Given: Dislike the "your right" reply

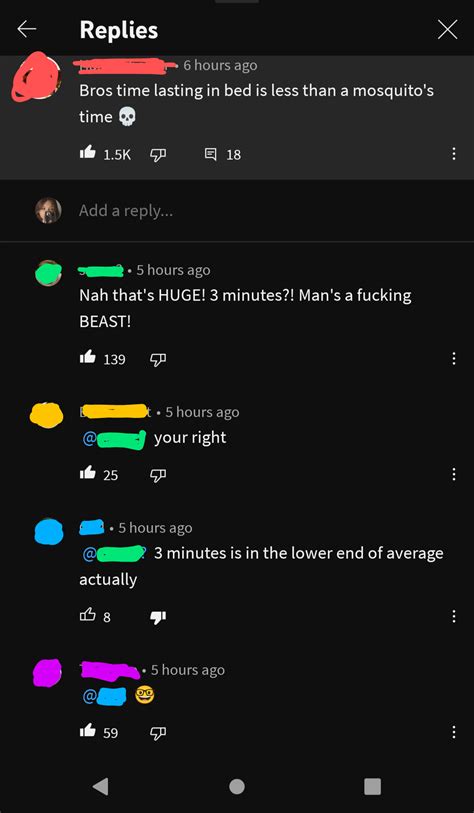Looking at the screenshot, I should tap(158, 474).
